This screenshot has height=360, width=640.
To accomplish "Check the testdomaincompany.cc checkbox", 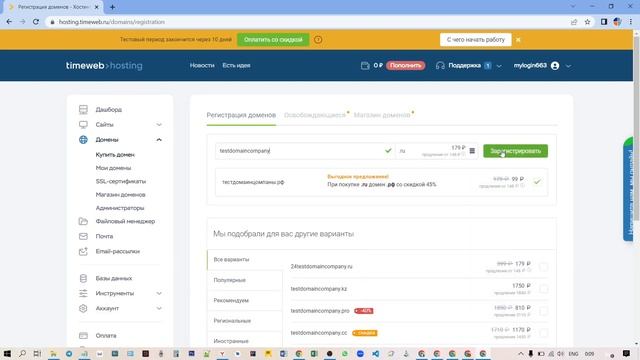I will click(544, 333).
